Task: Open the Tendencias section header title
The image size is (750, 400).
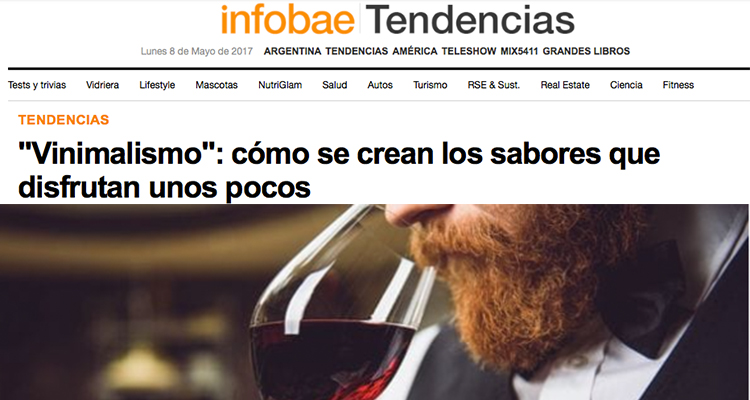Action: (x=472, y=19)
